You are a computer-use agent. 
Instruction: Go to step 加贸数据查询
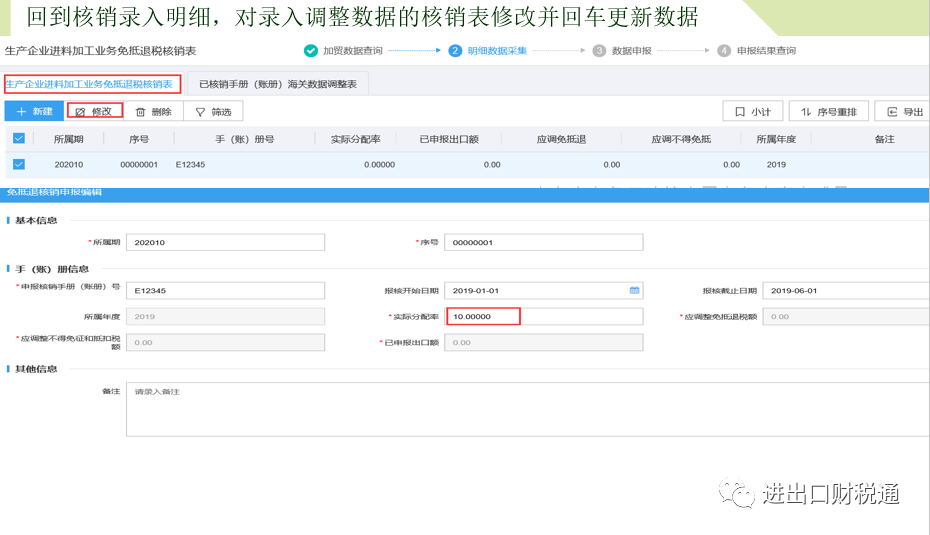(x=352, y=51)
